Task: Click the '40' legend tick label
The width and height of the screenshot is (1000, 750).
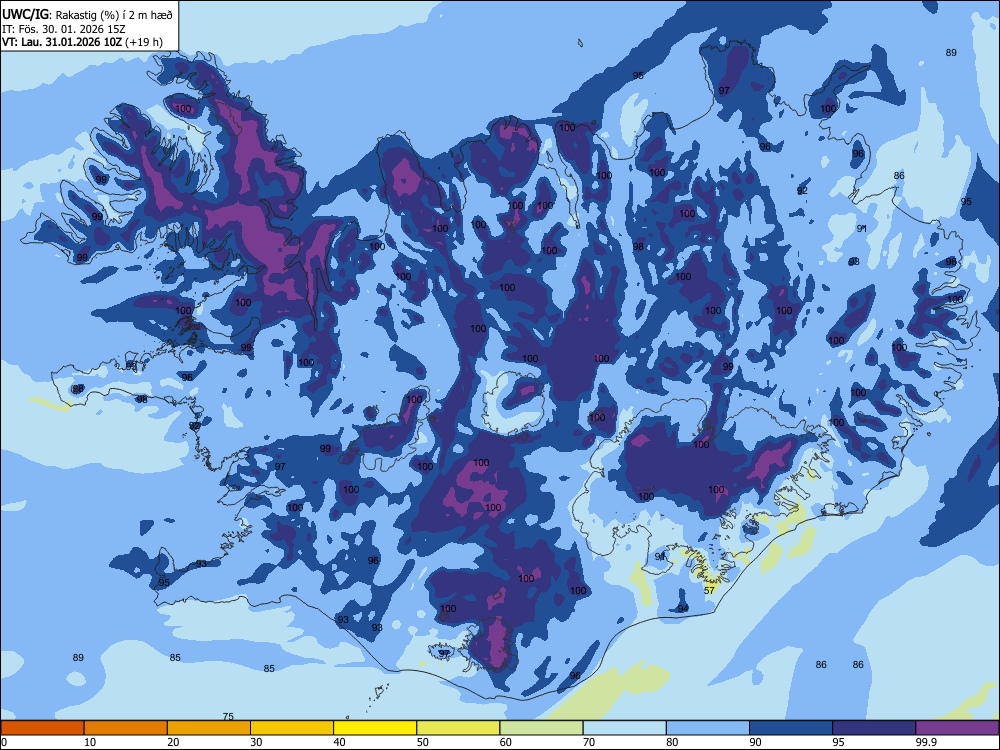Action: click(x=339, y=742)
